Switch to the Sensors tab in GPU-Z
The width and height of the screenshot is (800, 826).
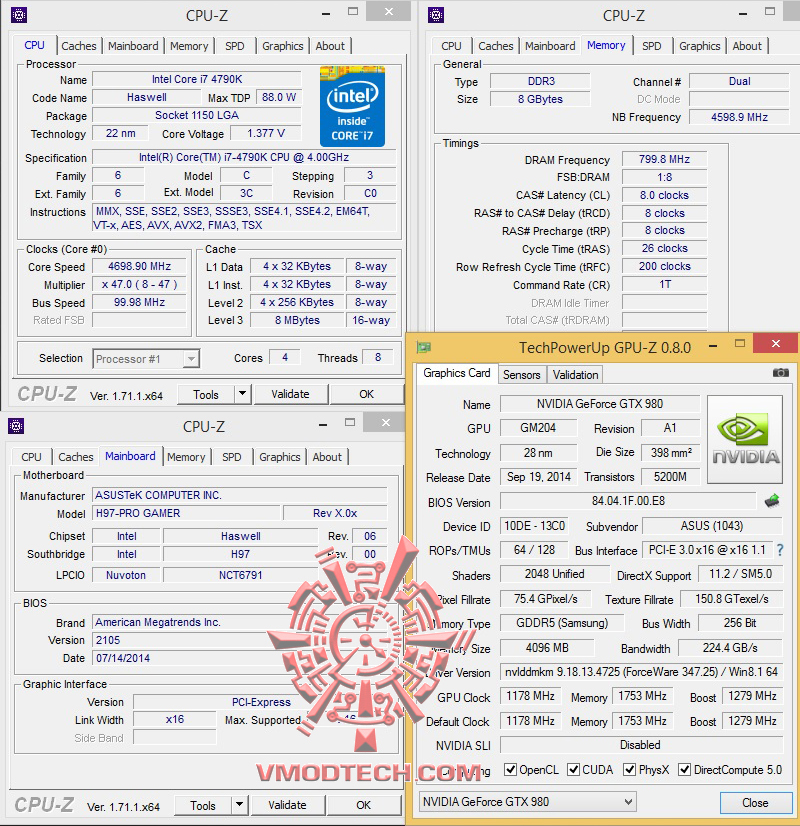(x=521, y=375)
